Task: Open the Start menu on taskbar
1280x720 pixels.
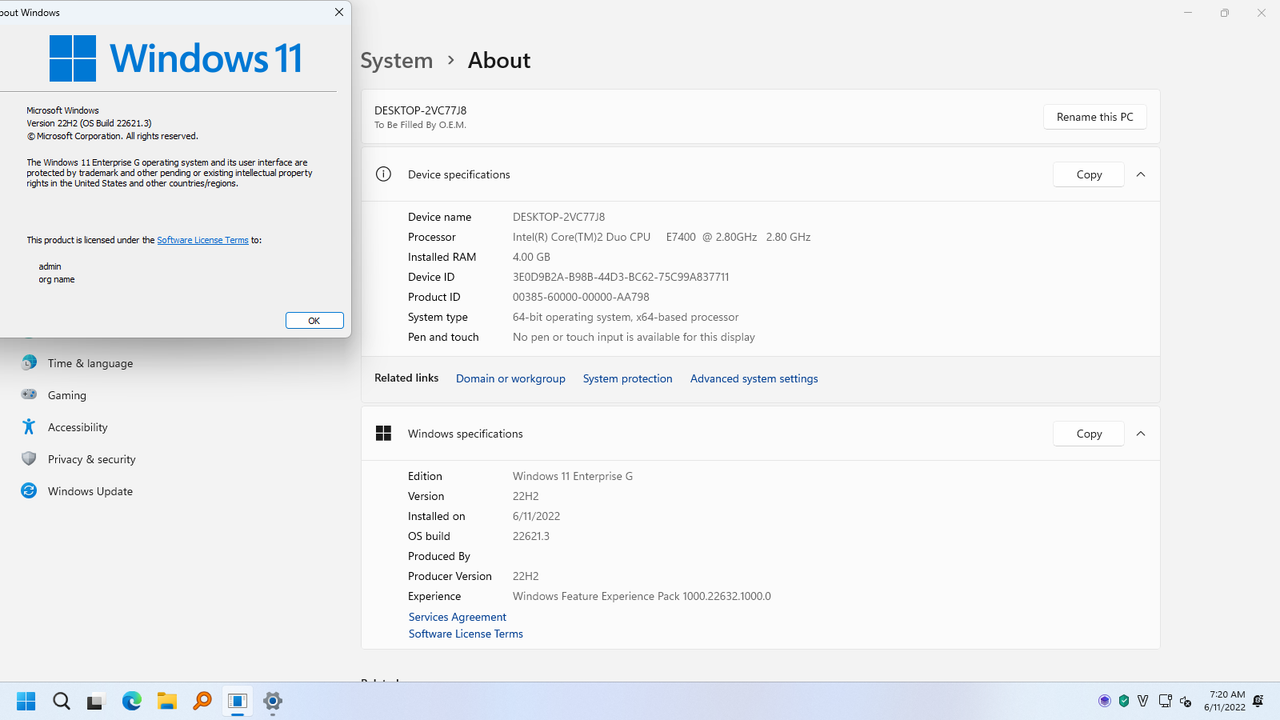Action: [x=26, y=701]
